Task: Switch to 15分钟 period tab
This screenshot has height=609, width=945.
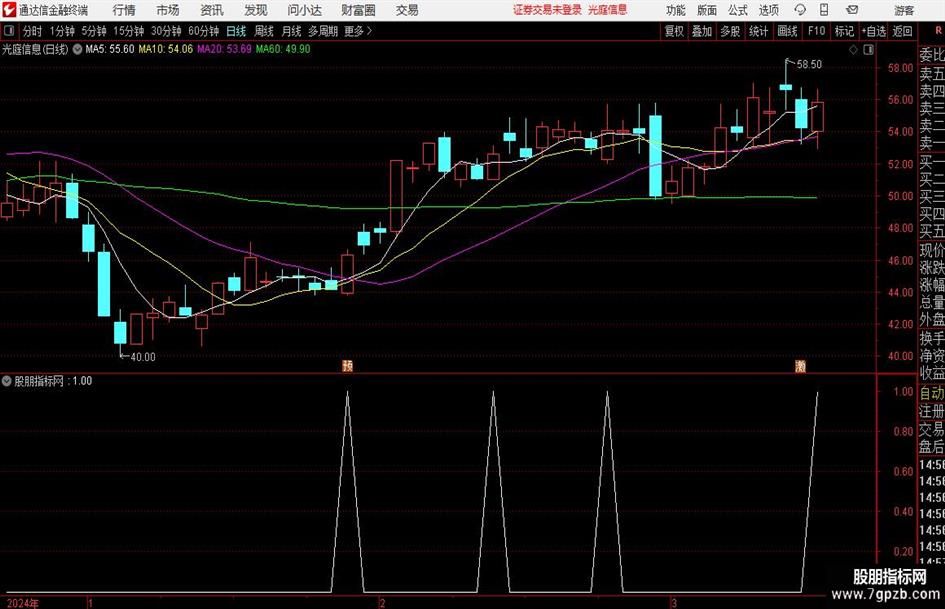Action: pyautogui.click(x=128, y=31)
